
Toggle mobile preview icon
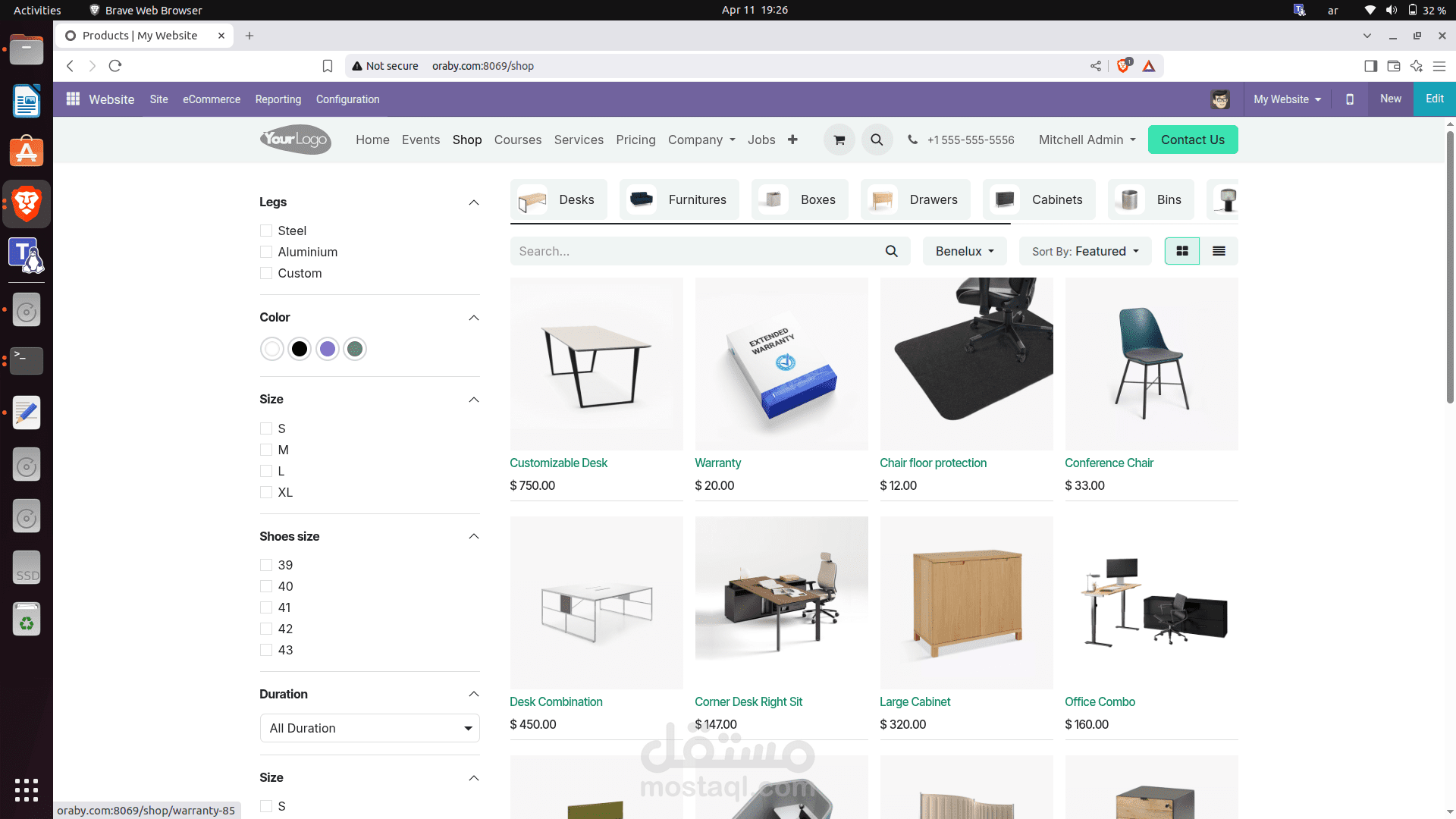coord(1349,99)
